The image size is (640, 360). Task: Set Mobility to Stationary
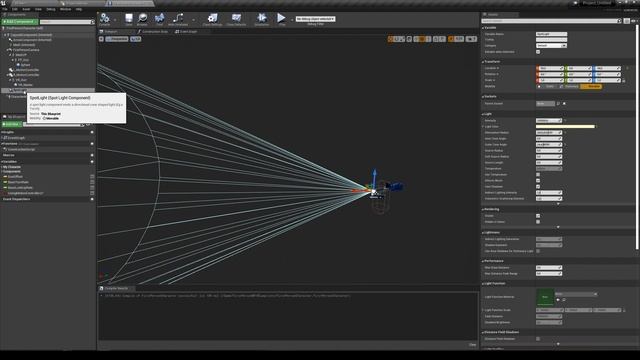(569, 87)
